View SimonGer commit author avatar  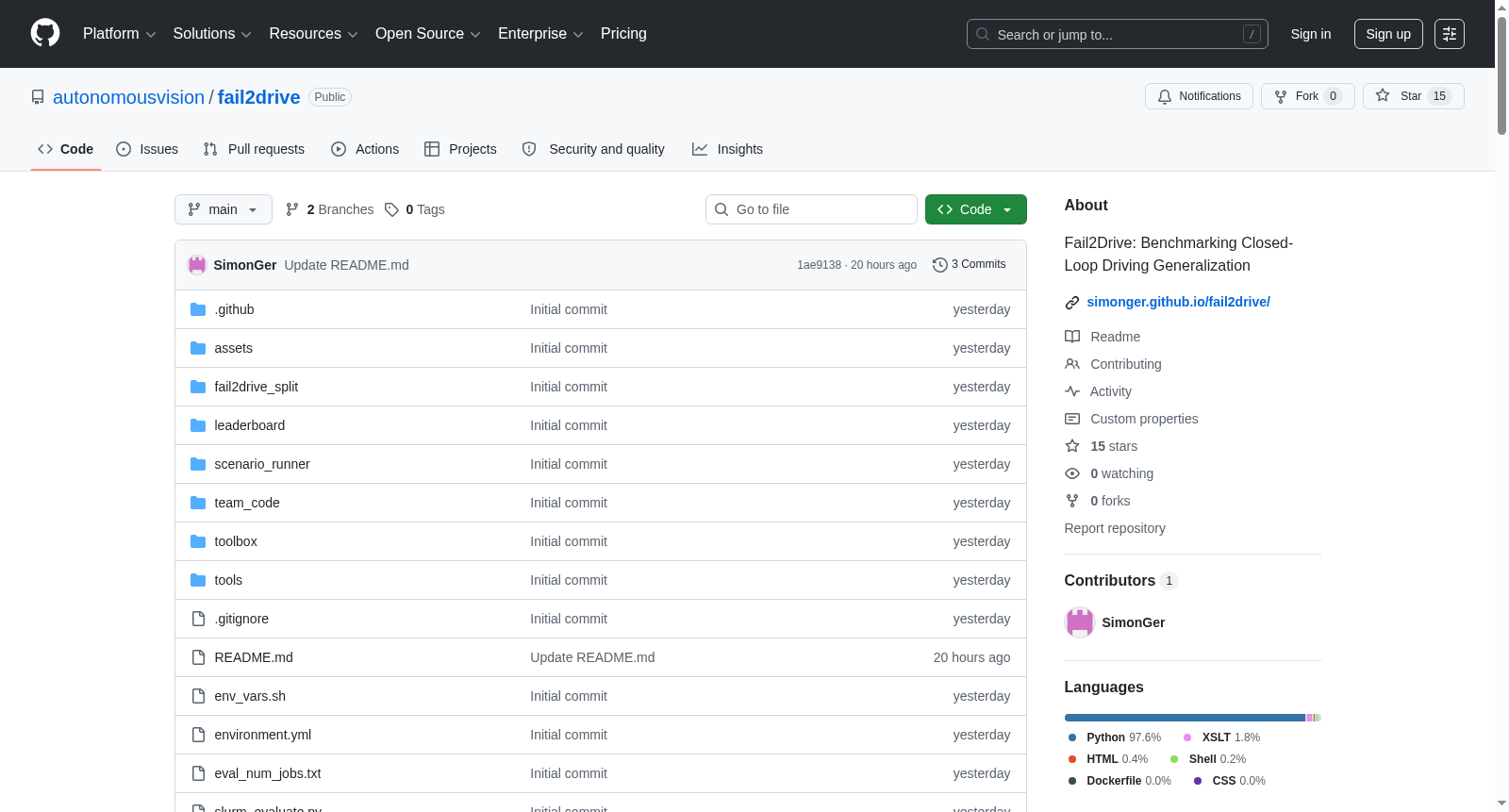[197, 265]
